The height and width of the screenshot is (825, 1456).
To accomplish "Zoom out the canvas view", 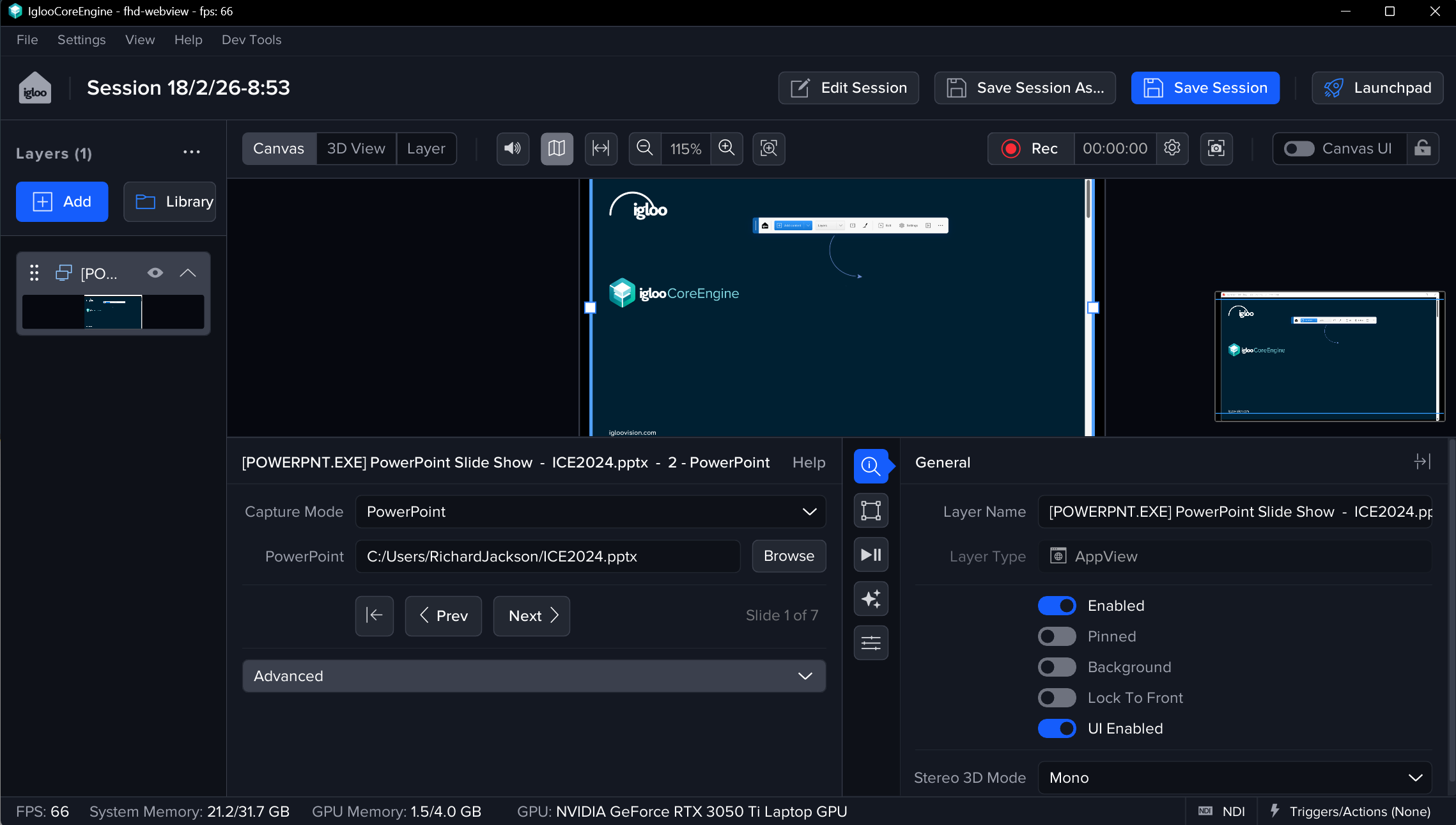I will [x=645, y=148].
